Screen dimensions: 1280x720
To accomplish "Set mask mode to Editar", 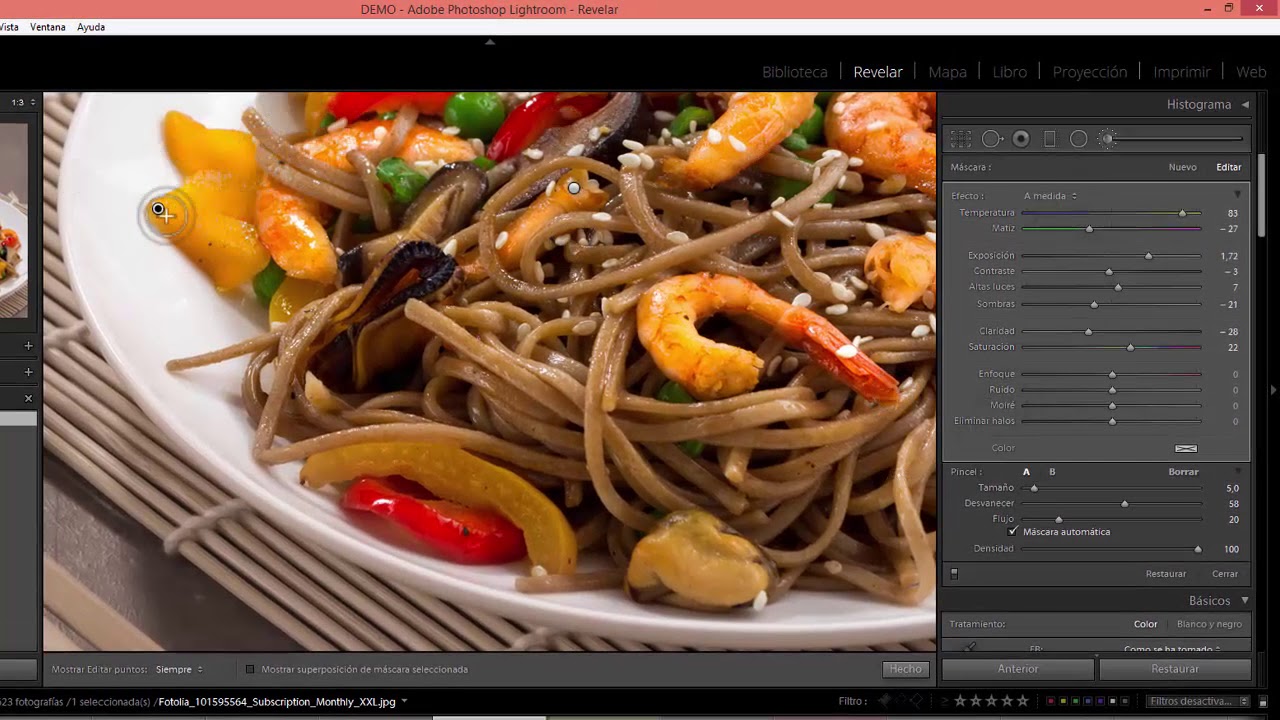I will (1228, 167).
